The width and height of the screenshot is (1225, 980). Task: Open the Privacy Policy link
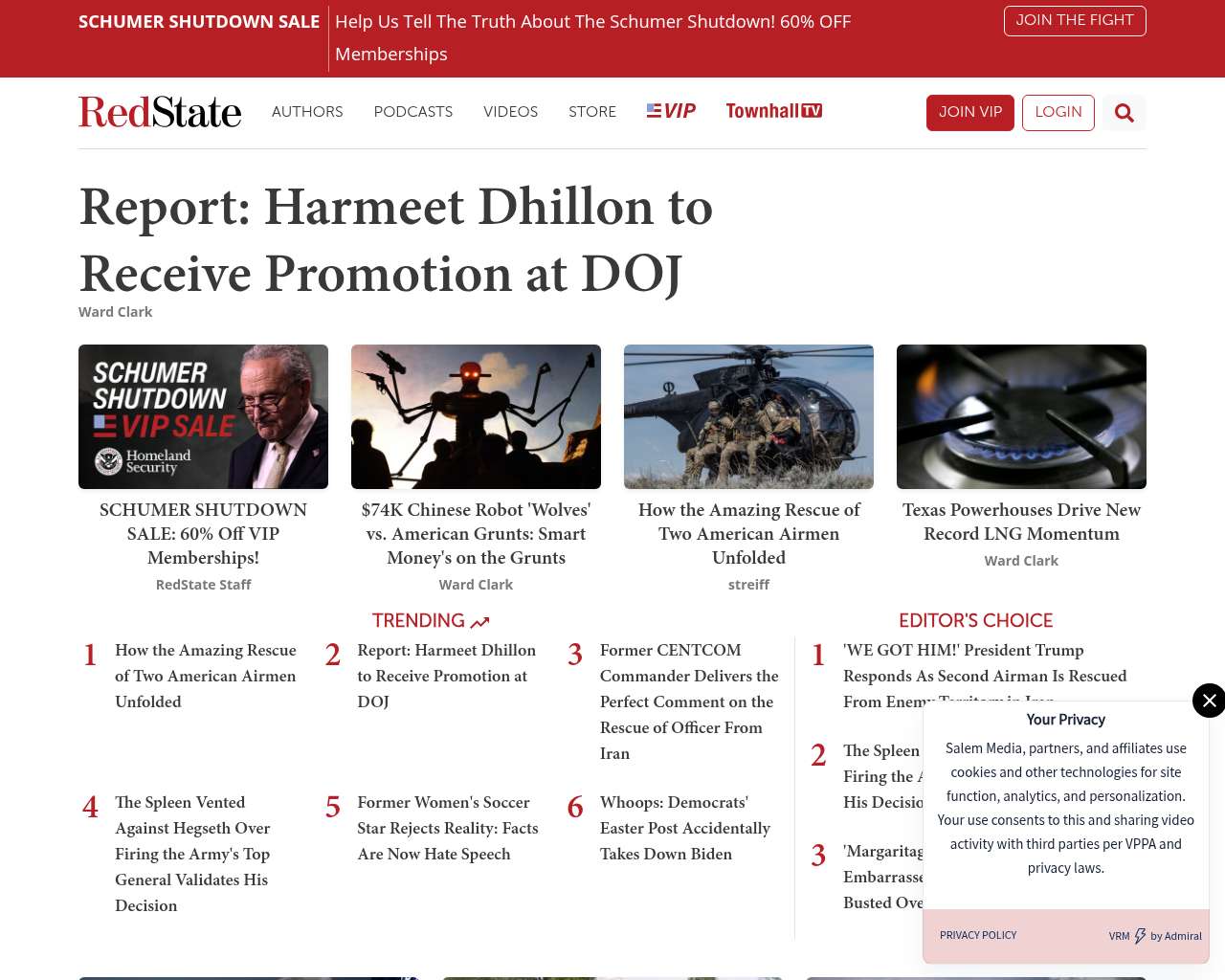click(978, 935)
